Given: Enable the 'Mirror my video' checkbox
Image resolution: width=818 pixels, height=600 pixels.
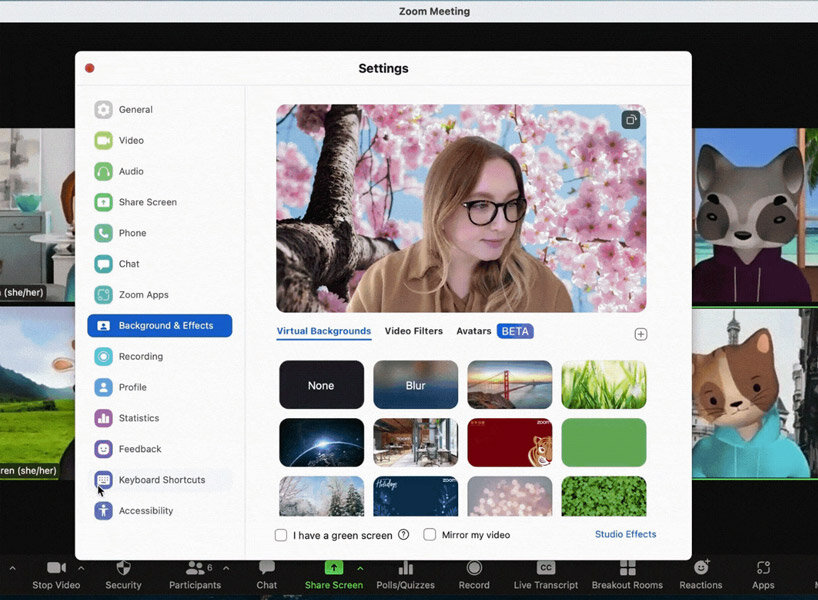Looking at the screenshot, I should pyautogui.click(x=429, y=535).
